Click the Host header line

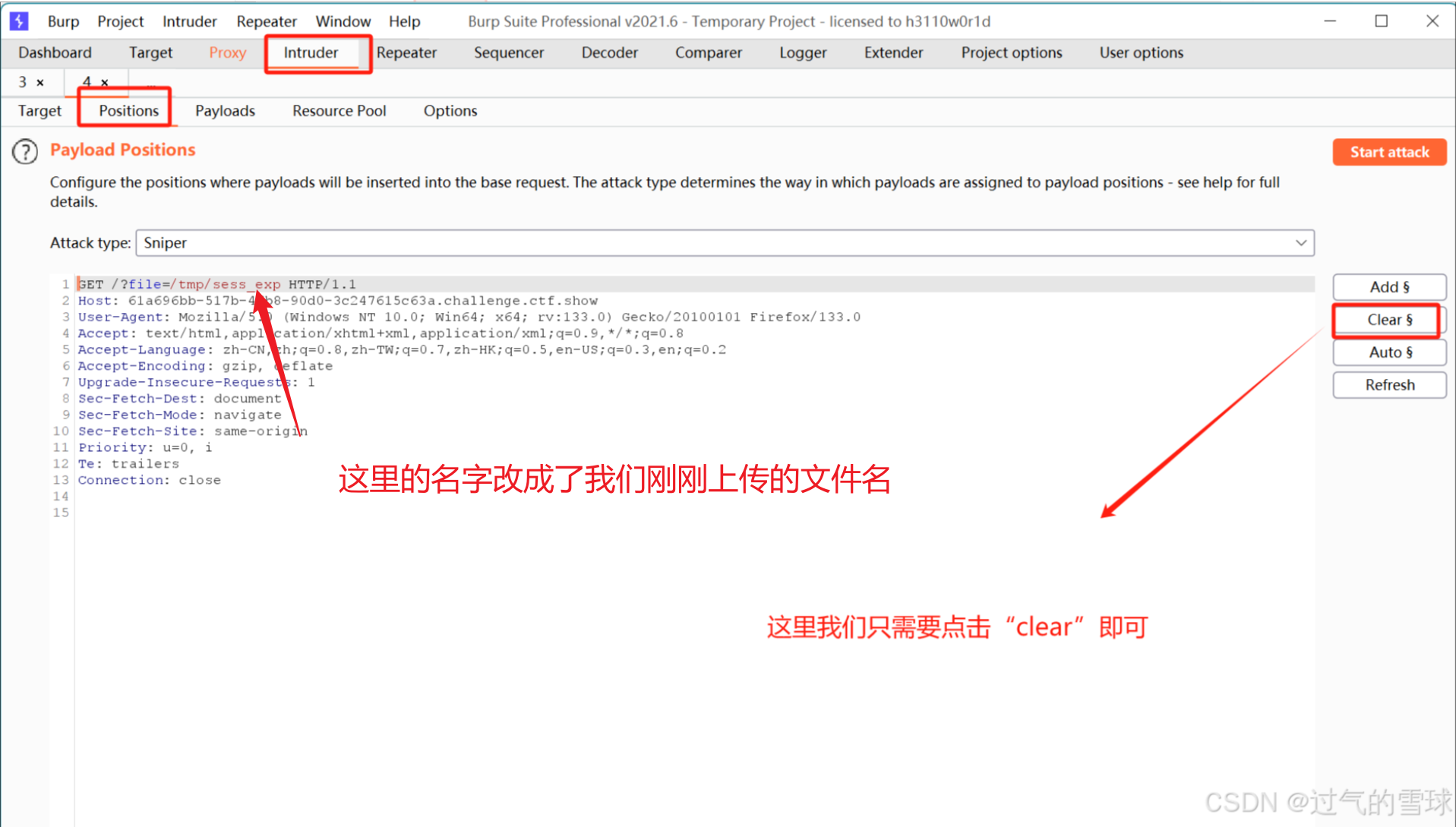coord(338,301)
